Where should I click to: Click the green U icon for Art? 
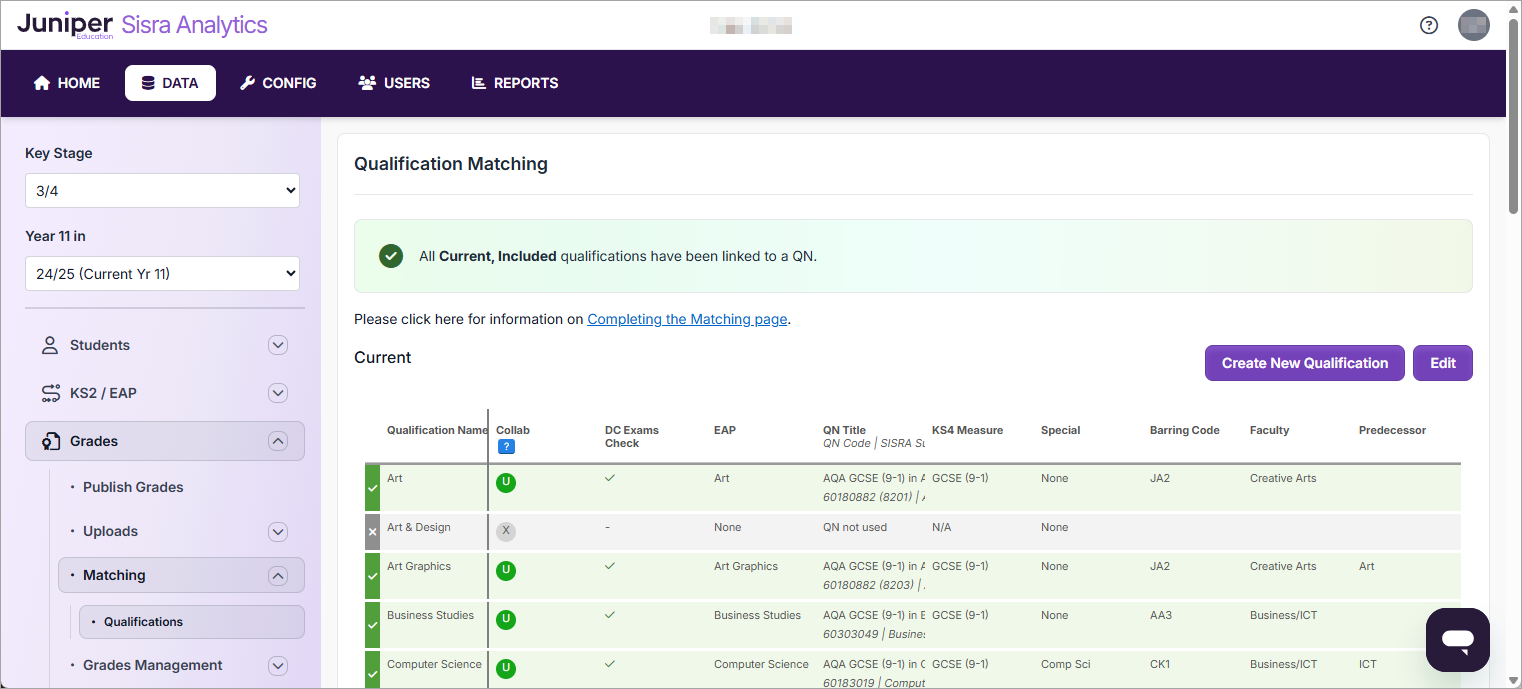point(506,483)
